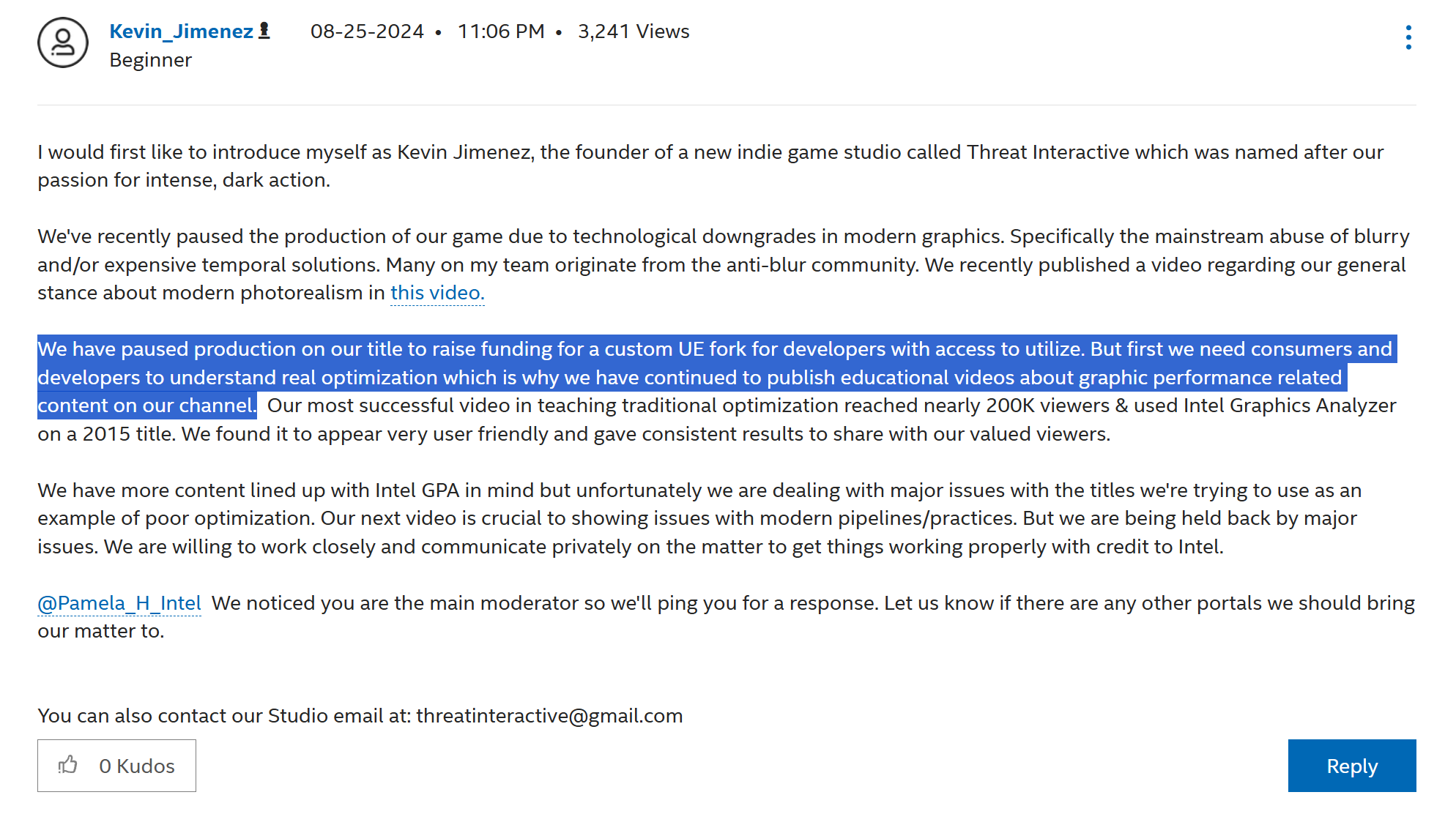
Task: Click the words 'Intel Graphics Analyzer'
Action: point(1289,406)
